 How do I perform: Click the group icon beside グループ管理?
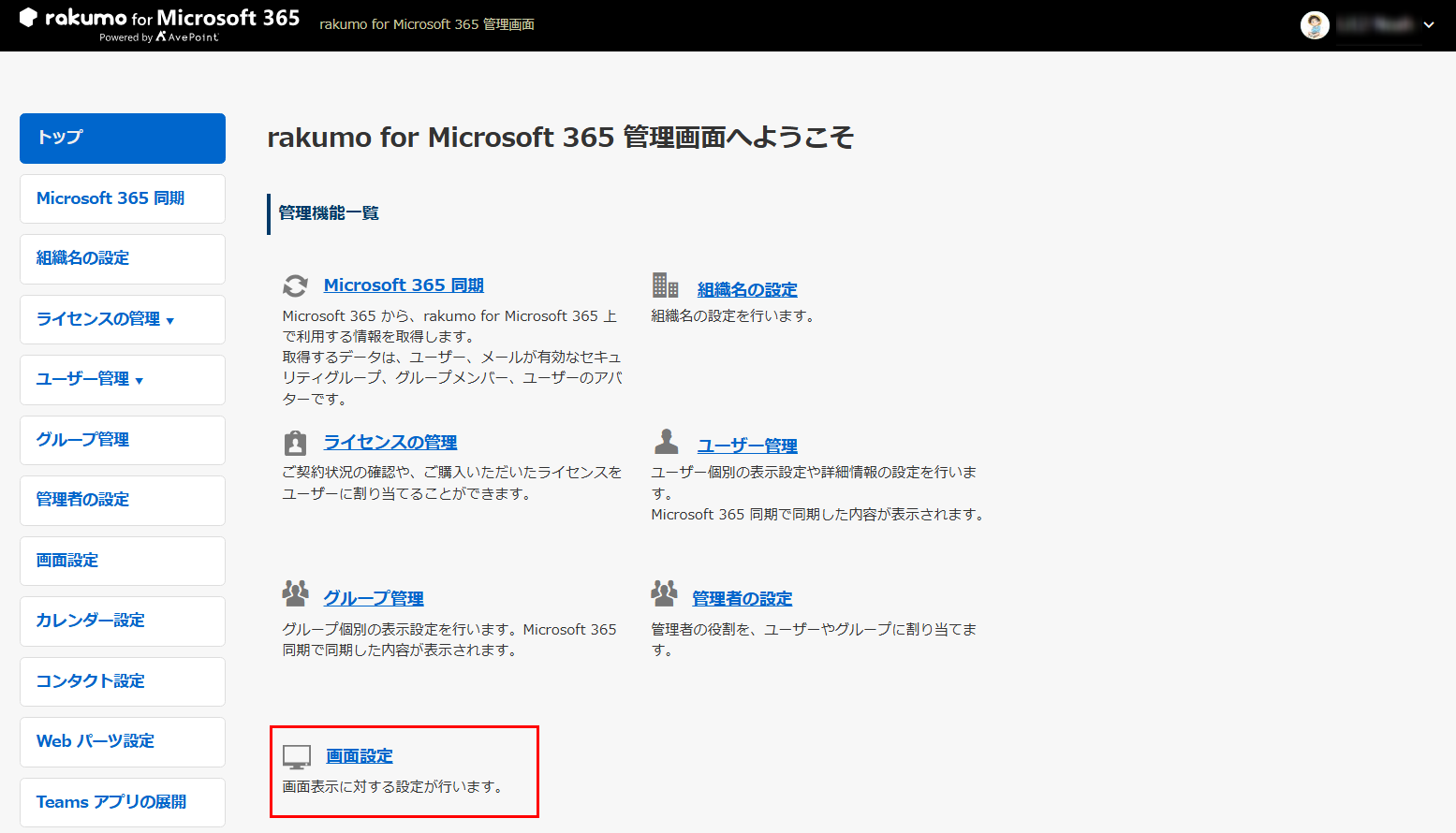point(296,592)
